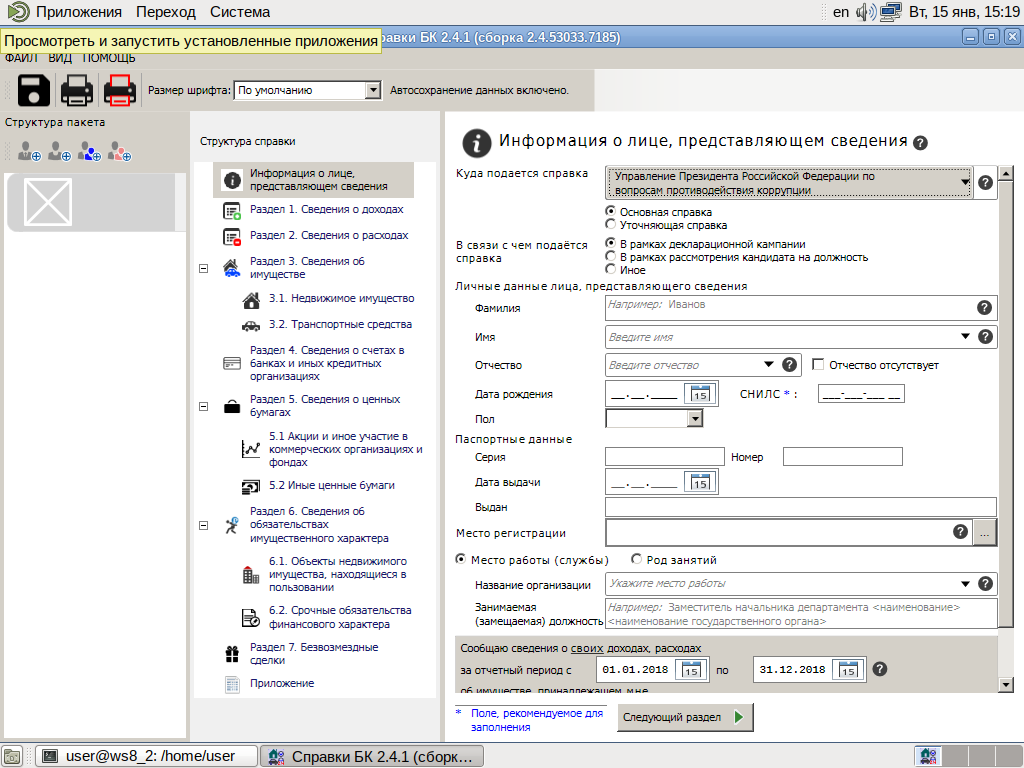Go to 3.1. Недвижимое имущество

coord(342,298)
